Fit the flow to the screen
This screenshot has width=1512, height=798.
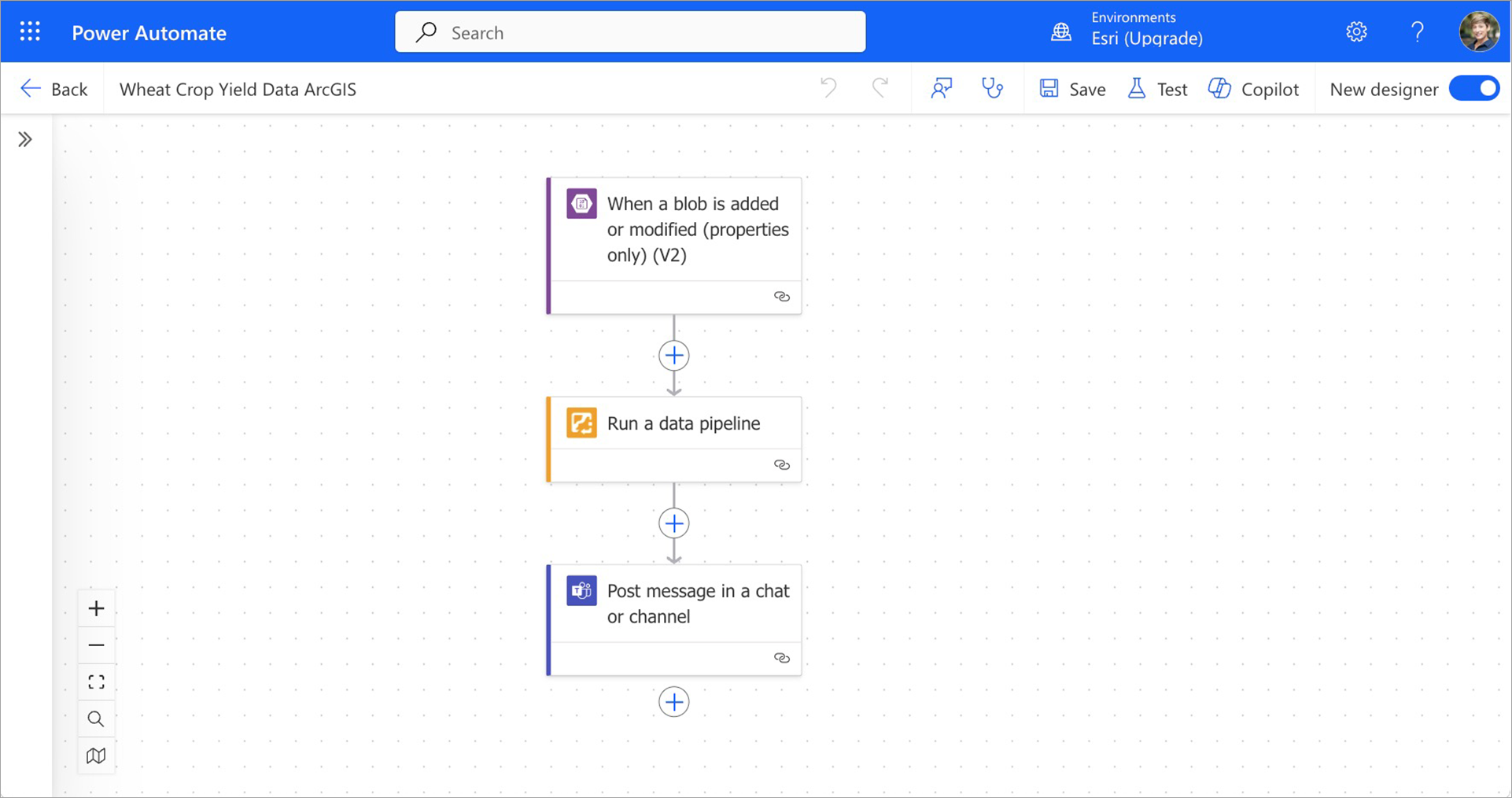click(x=96, y=682)
